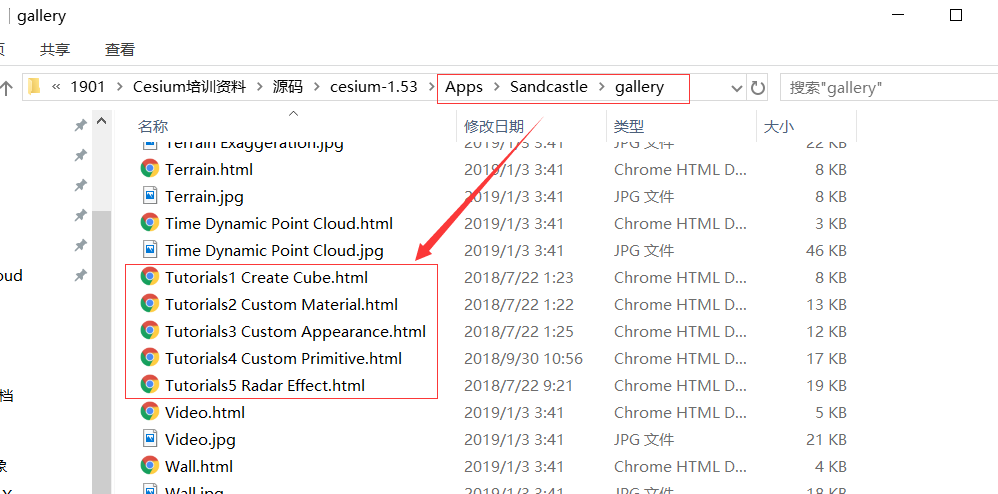998x494 pixels.
Task: Select the file Time Dynamic Point Cloud.html
Action: 279,223
